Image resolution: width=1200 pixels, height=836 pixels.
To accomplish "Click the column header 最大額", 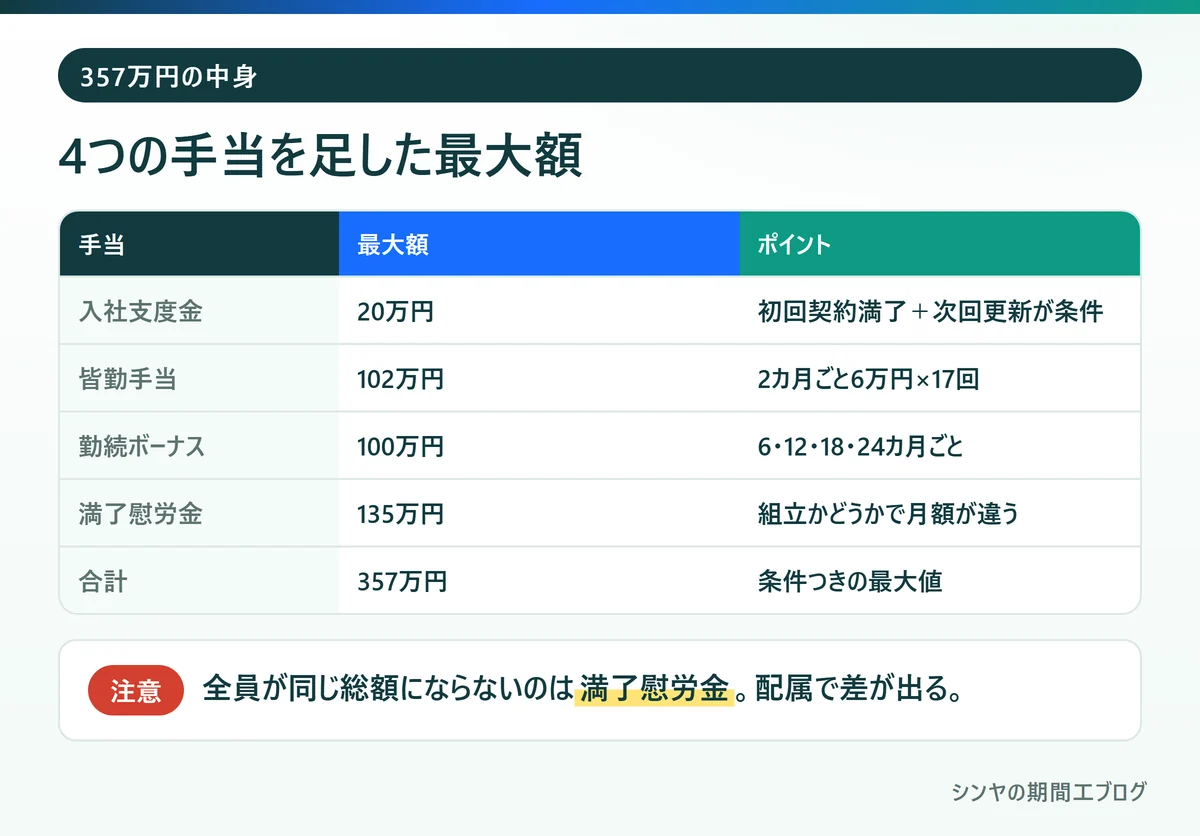I will (539, 244).
